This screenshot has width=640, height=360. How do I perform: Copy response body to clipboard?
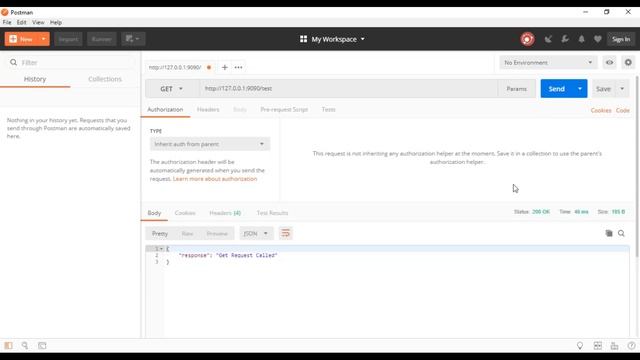click(x=609, y=233)
